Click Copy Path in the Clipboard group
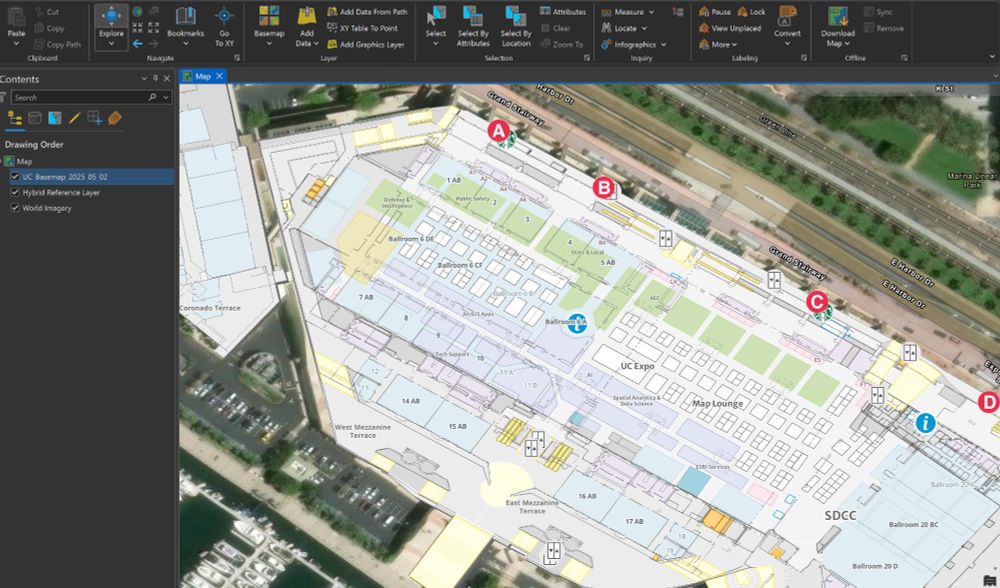Screen dimensions: 1000x588 tap(57, 45)
